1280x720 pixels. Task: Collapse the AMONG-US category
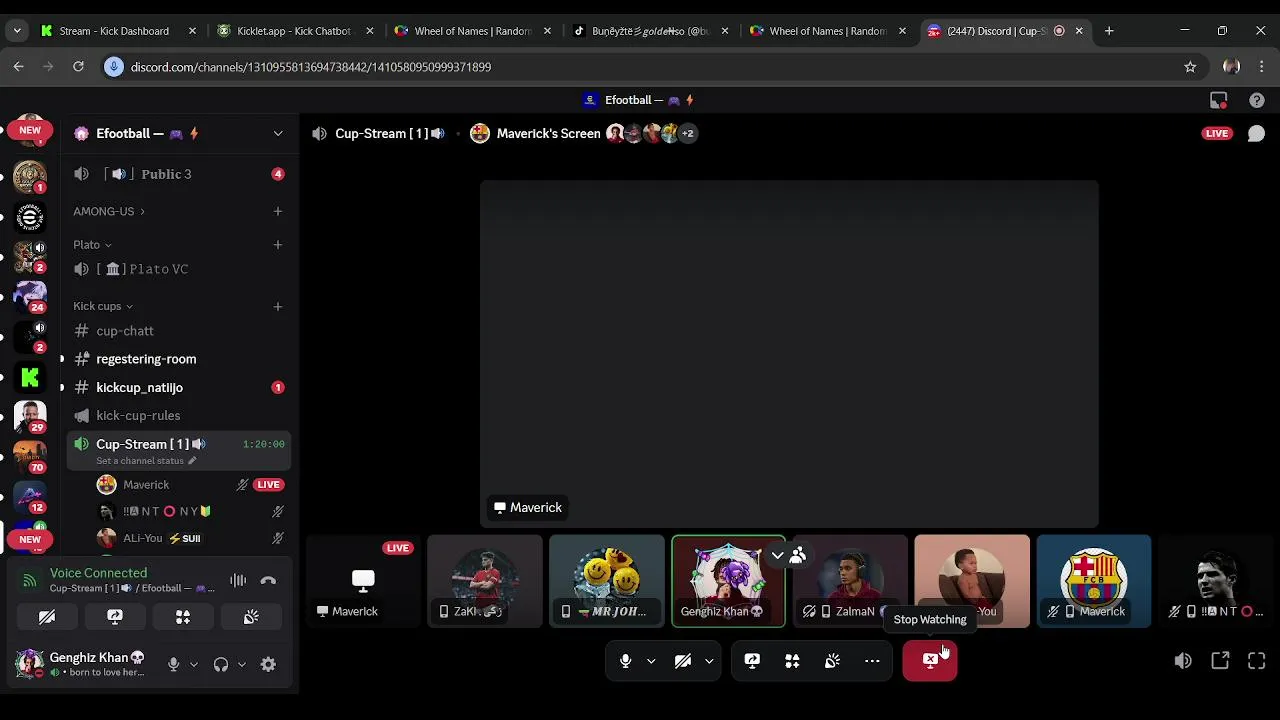(109, 211)
